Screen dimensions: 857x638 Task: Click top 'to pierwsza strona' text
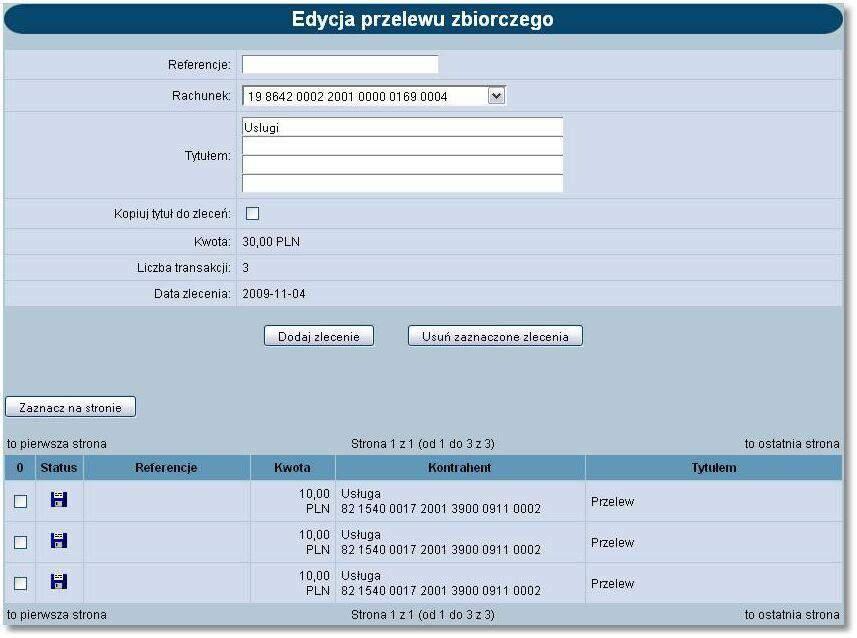[x=57, y=444]
